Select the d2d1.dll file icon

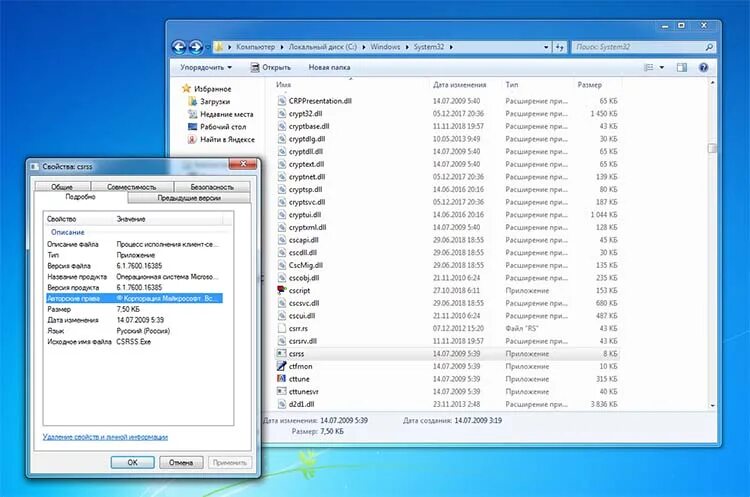tap(281, 404)
